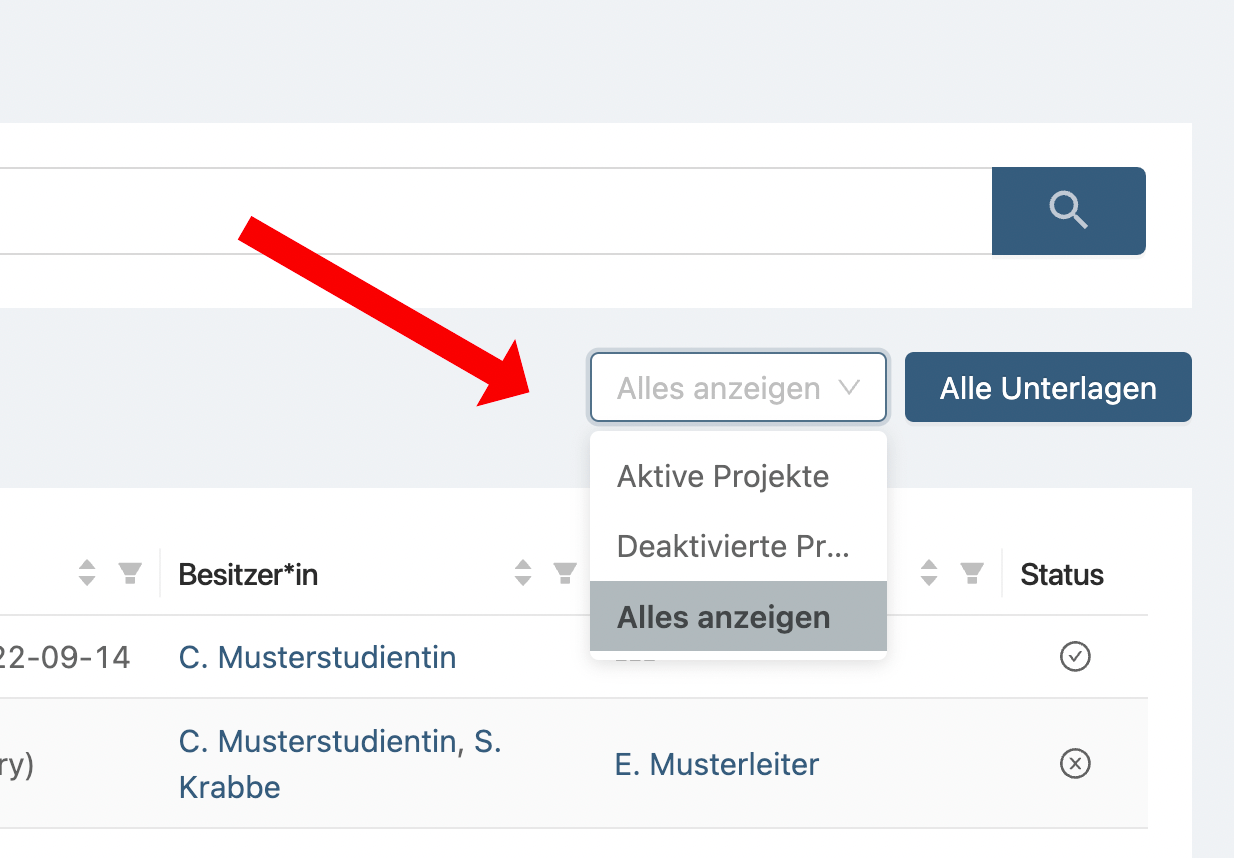
Task: Click the Besitzer*in column header label
Action: pyautogui.click(x=248, y=574)
